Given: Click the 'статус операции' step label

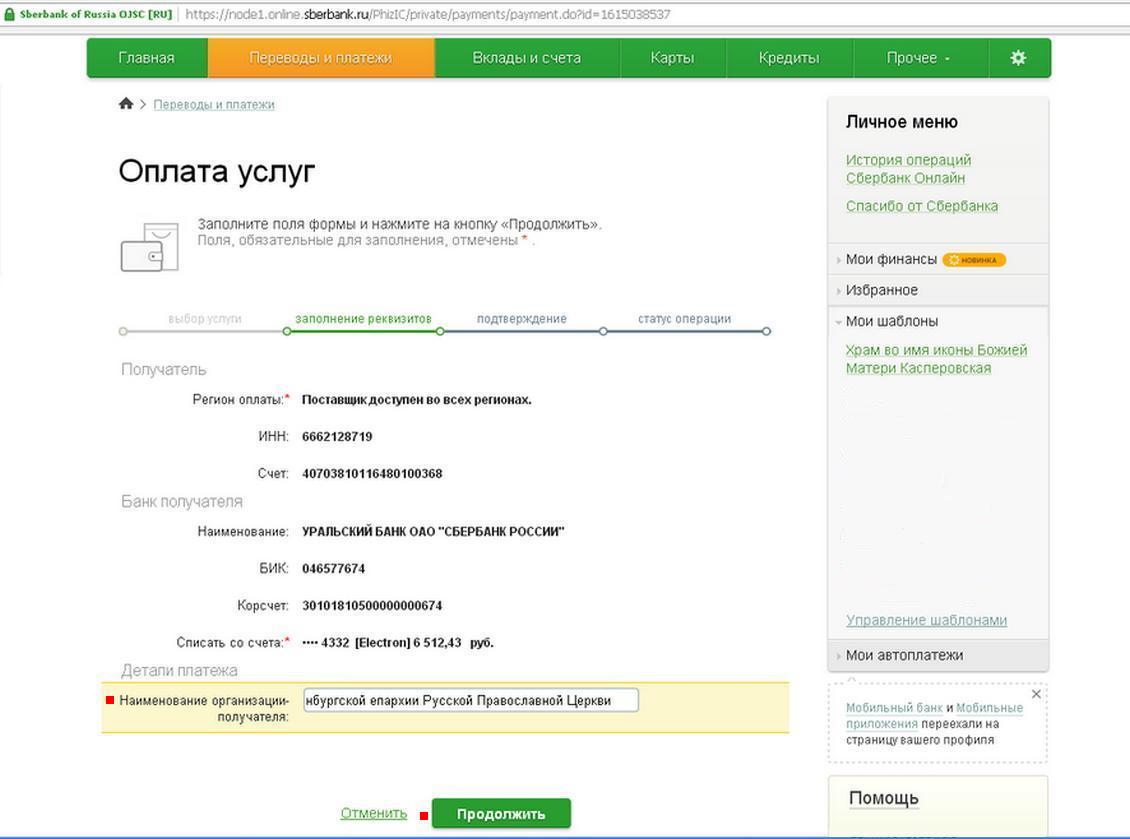Looking at the screenshot, I should click(x=685, y=319).
